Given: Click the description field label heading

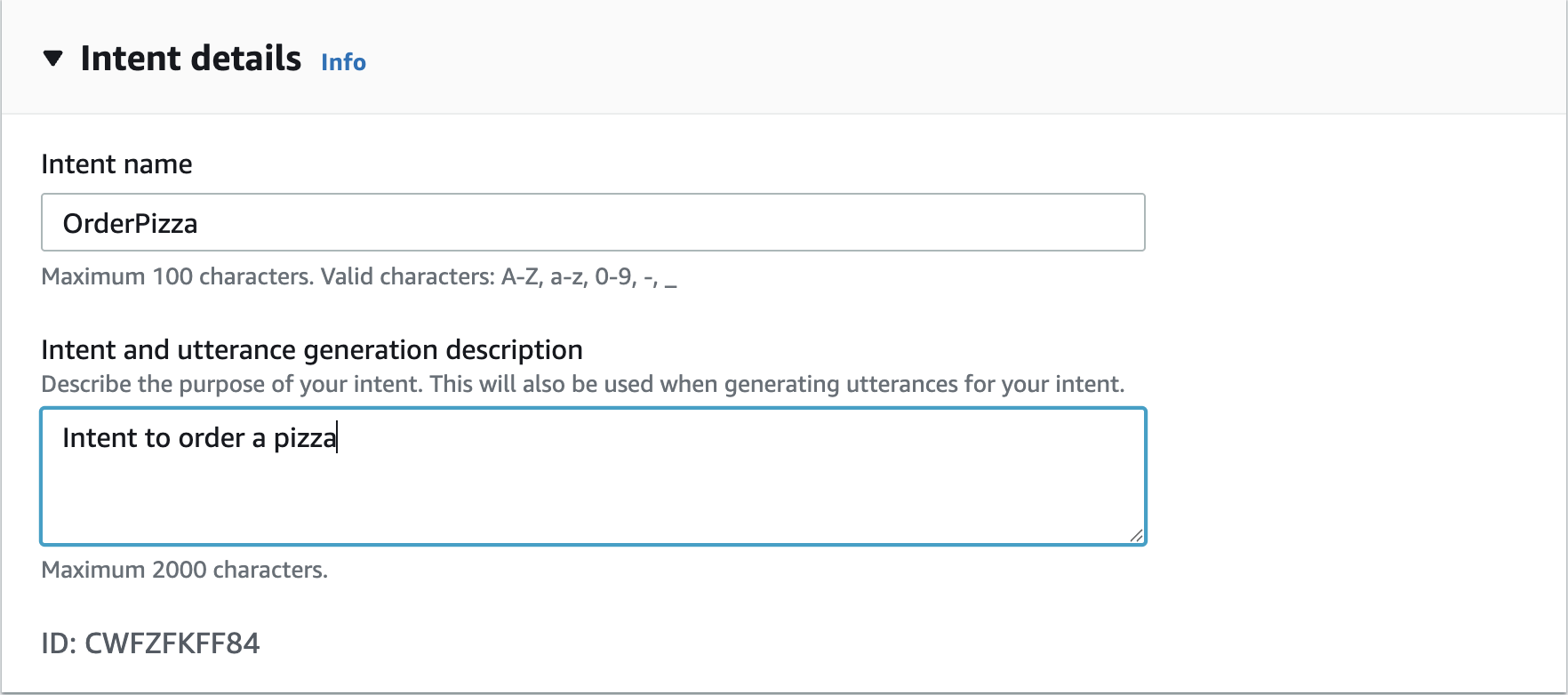Looking at the screenshot, I should pyautogui.click(x=311, y=350).
